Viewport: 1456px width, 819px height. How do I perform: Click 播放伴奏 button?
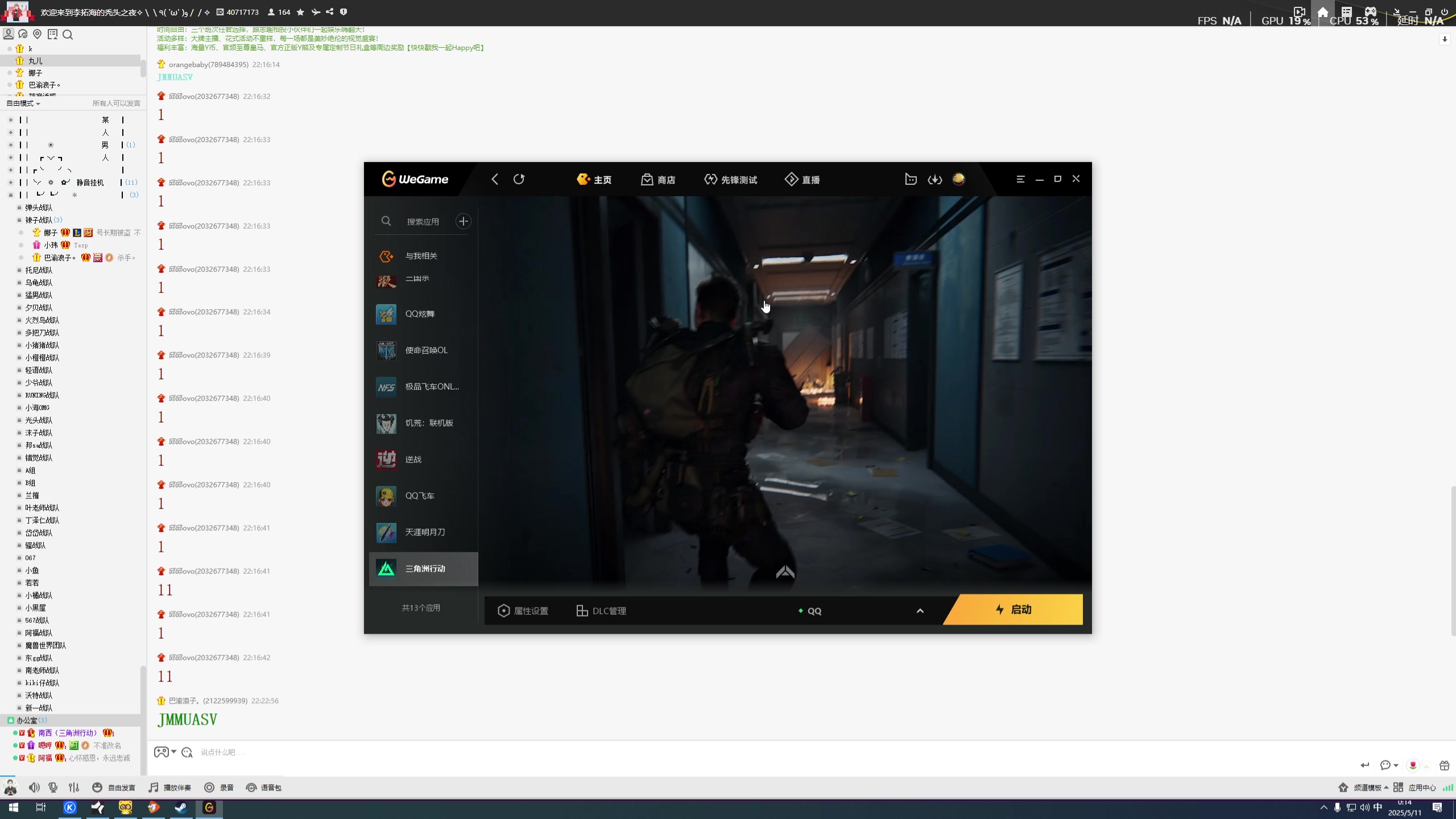click(169, 788)
